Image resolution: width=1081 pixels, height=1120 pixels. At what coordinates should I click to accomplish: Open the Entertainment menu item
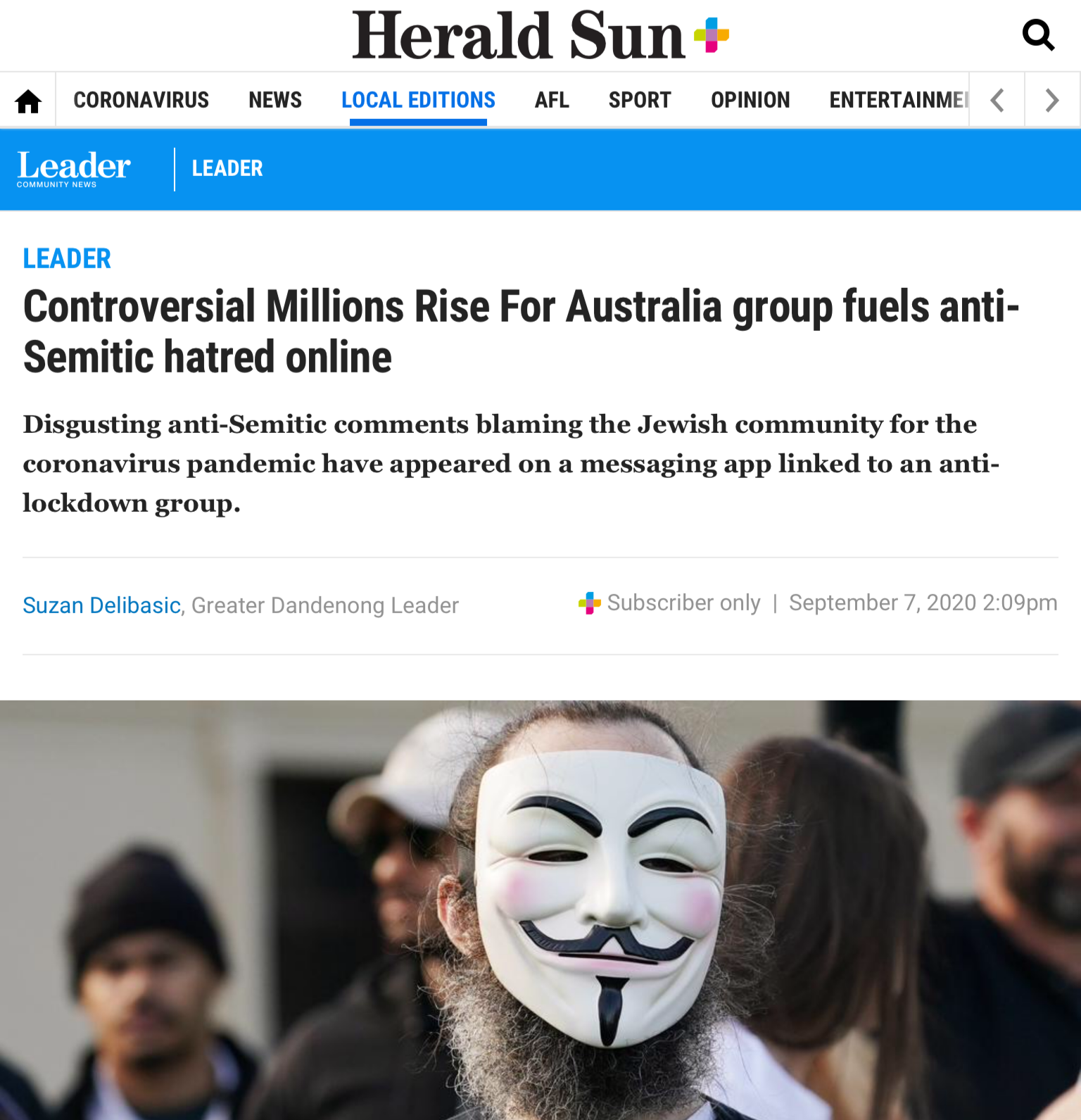pyautogui.click(x=899, y=100)
